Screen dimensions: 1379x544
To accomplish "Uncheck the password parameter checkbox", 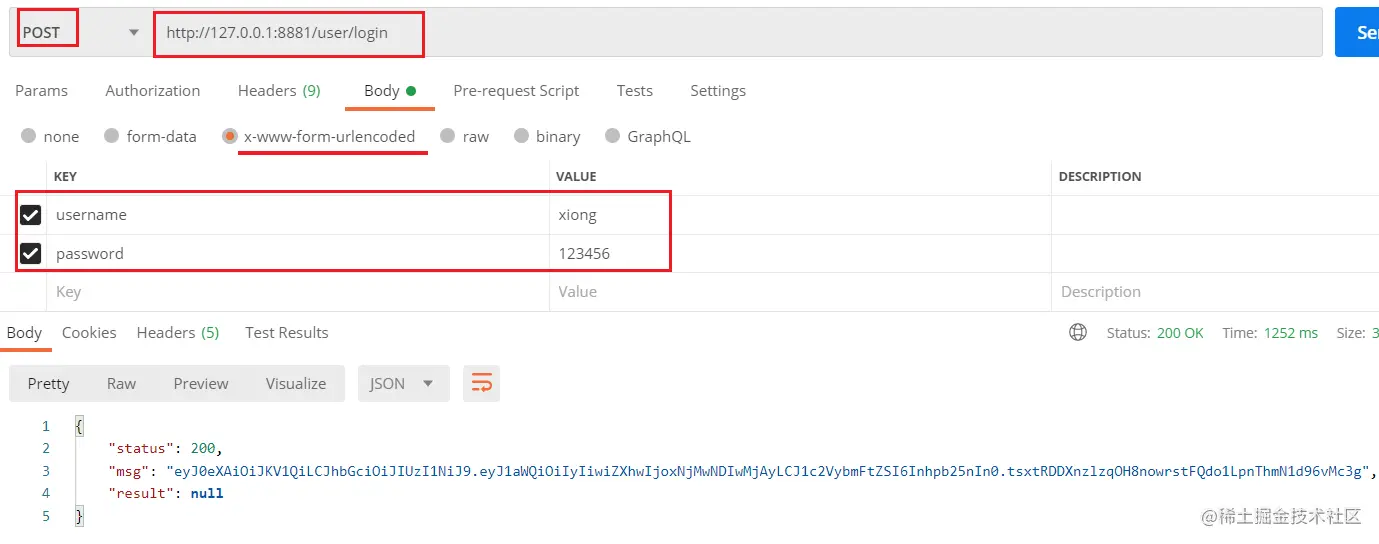I will [31, 253].
